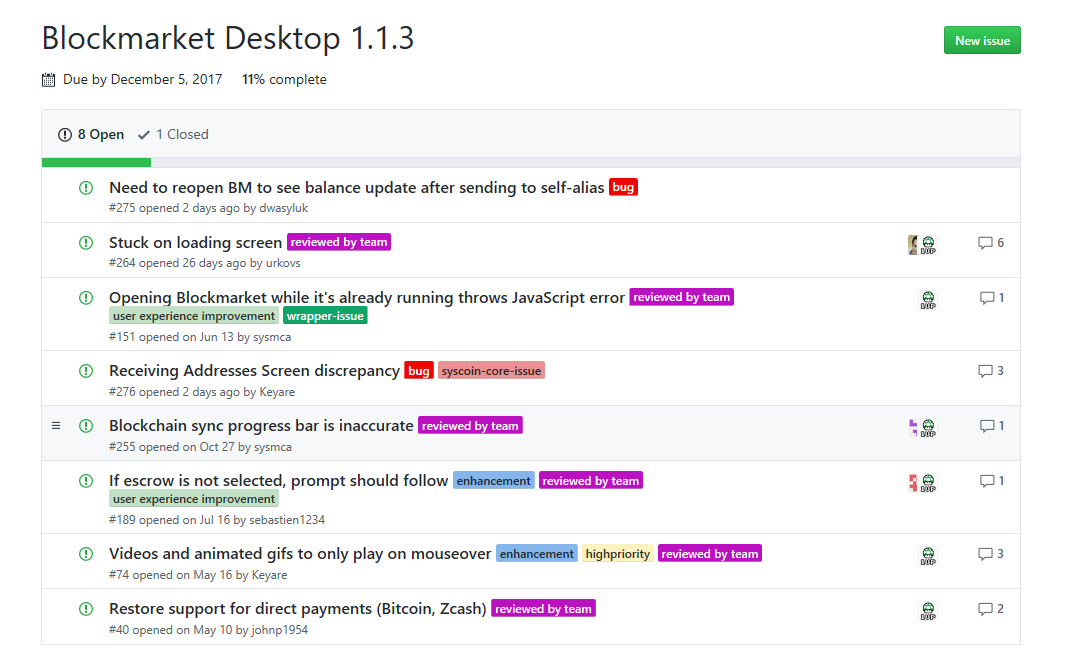Open Videos and animated gifs issue

(x=300, y=554)
